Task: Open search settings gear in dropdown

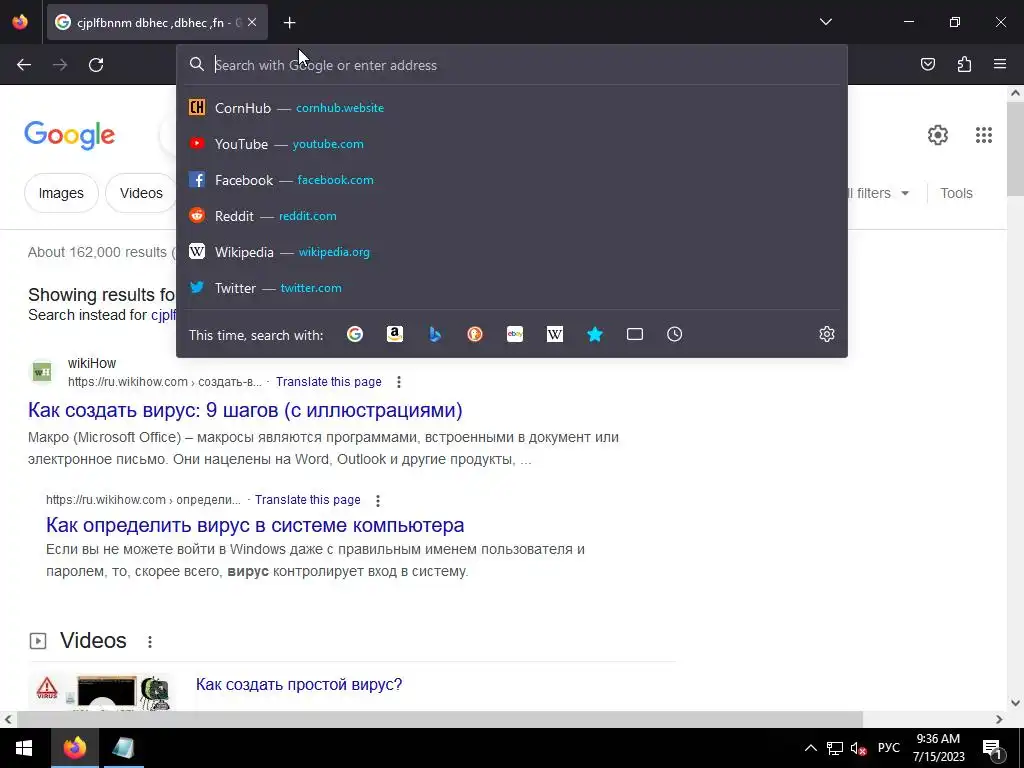Action: (x=827, y=334)
